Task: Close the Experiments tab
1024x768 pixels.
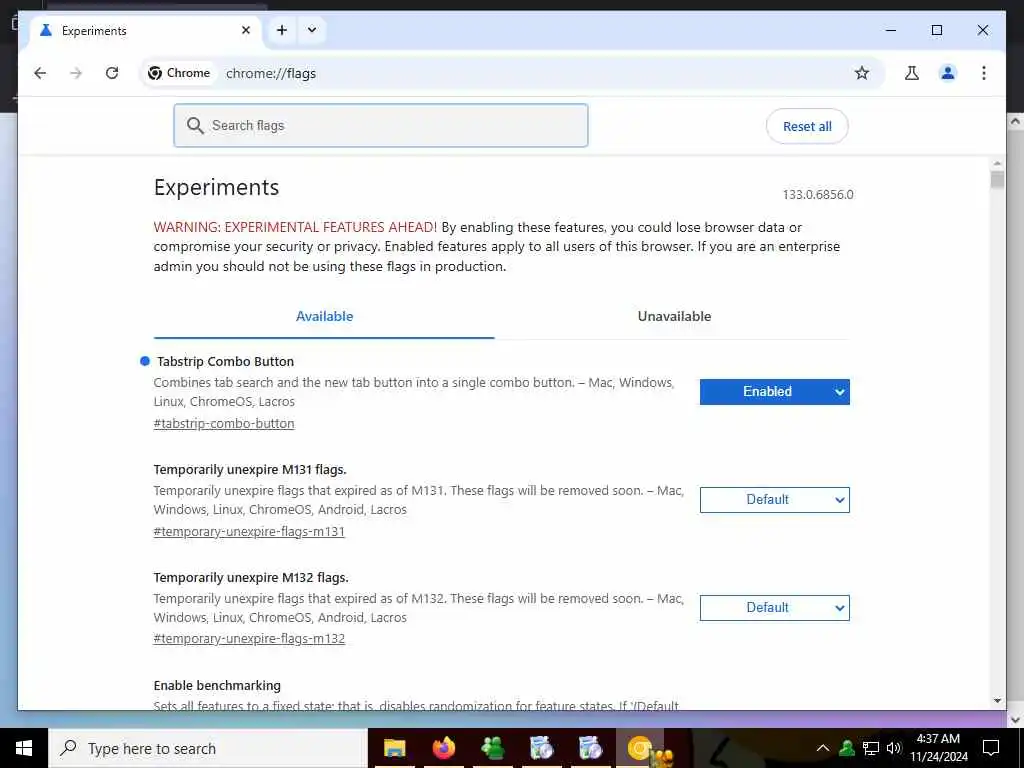Action: pyautogui.click(x=246, y=30)
